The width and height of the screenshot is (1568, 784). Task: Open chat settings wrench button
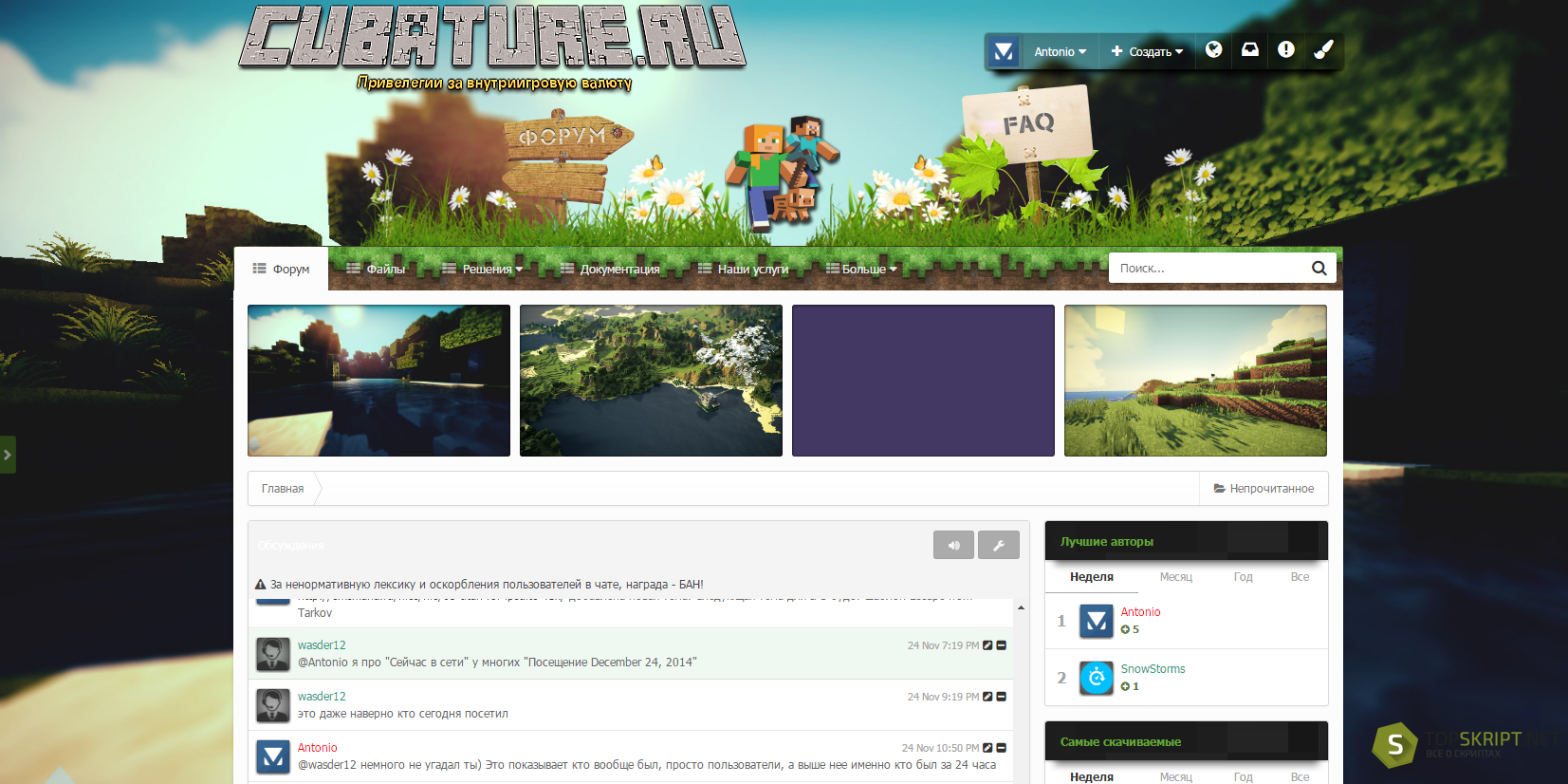click(999, 545)
